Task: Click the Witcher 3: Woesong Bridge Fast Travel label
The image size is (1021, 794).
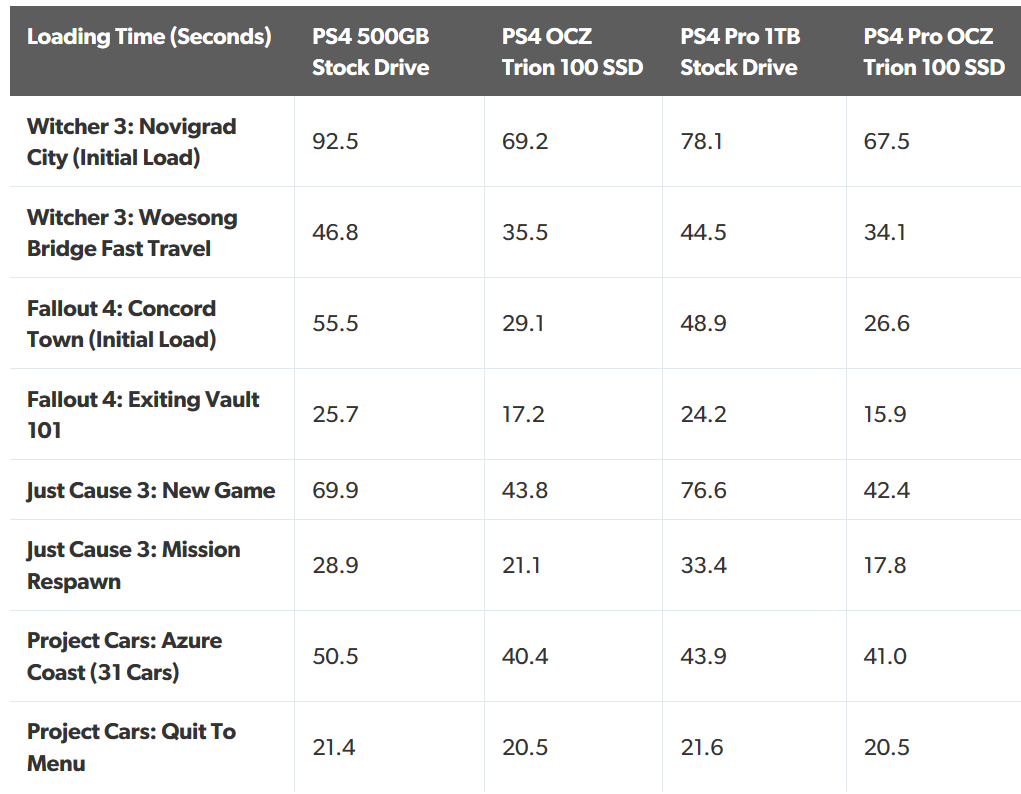Action: tap(132, 233)
